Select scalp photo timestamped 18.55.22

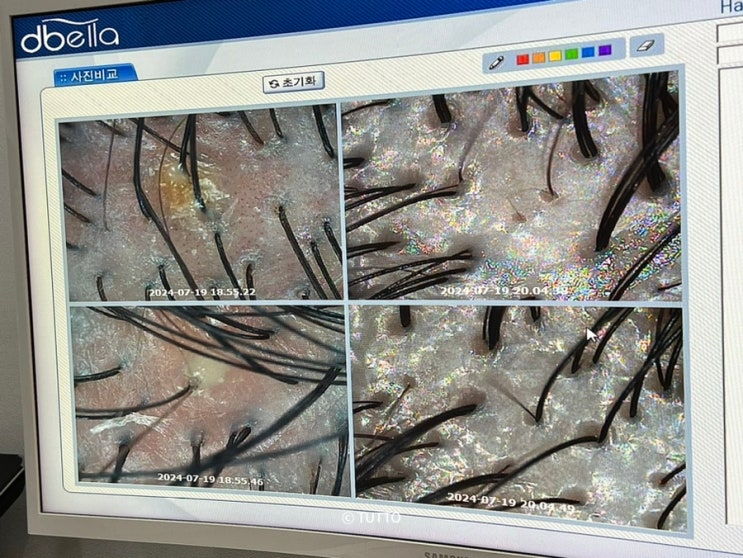click(201, 204)
